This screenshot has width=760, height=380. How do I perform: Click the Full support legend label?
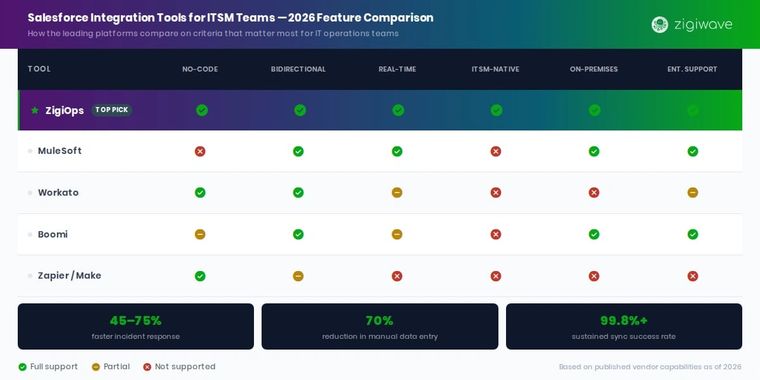[x=54, y=367]
